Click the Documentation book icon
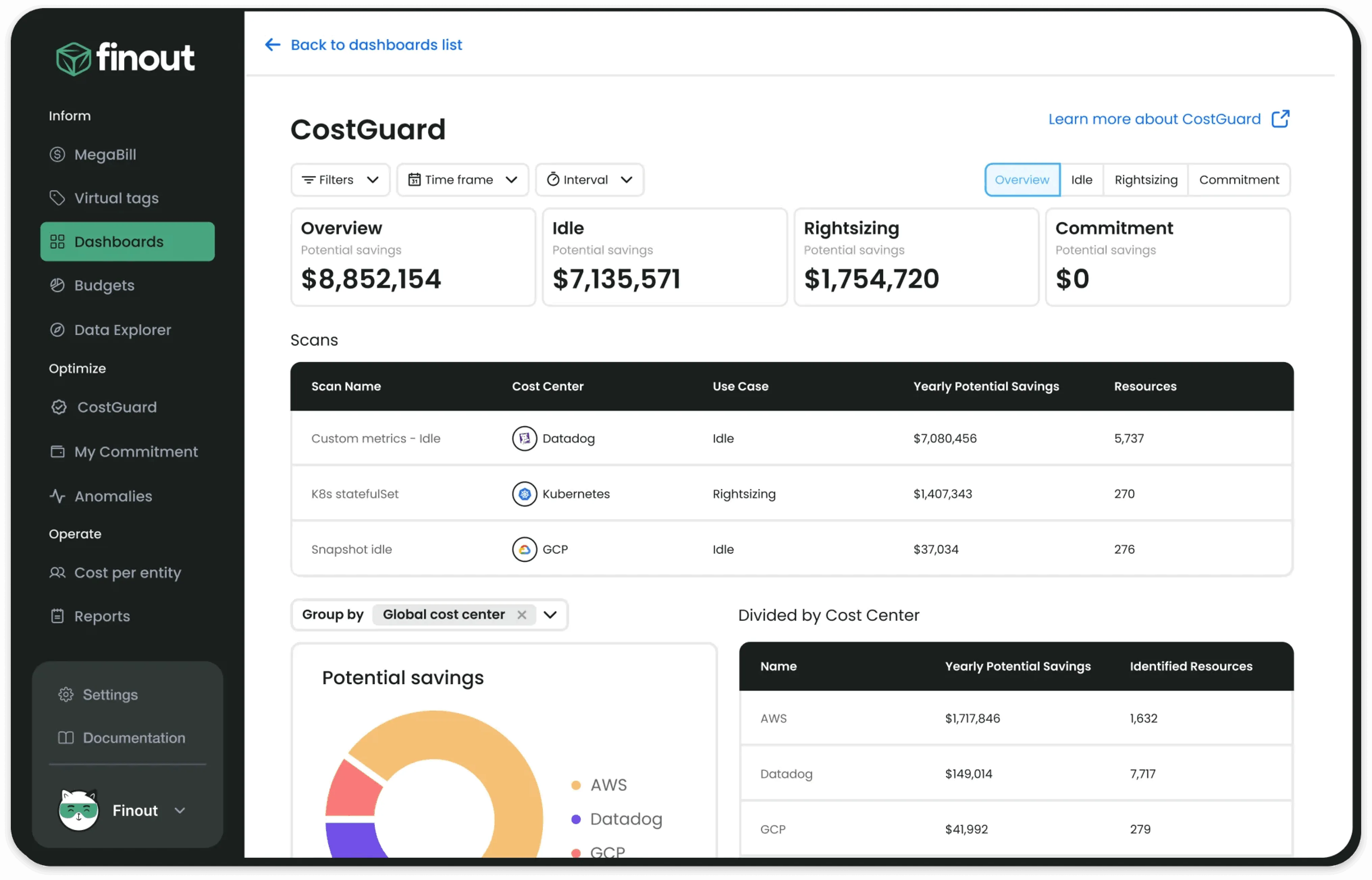 point(66,738)
